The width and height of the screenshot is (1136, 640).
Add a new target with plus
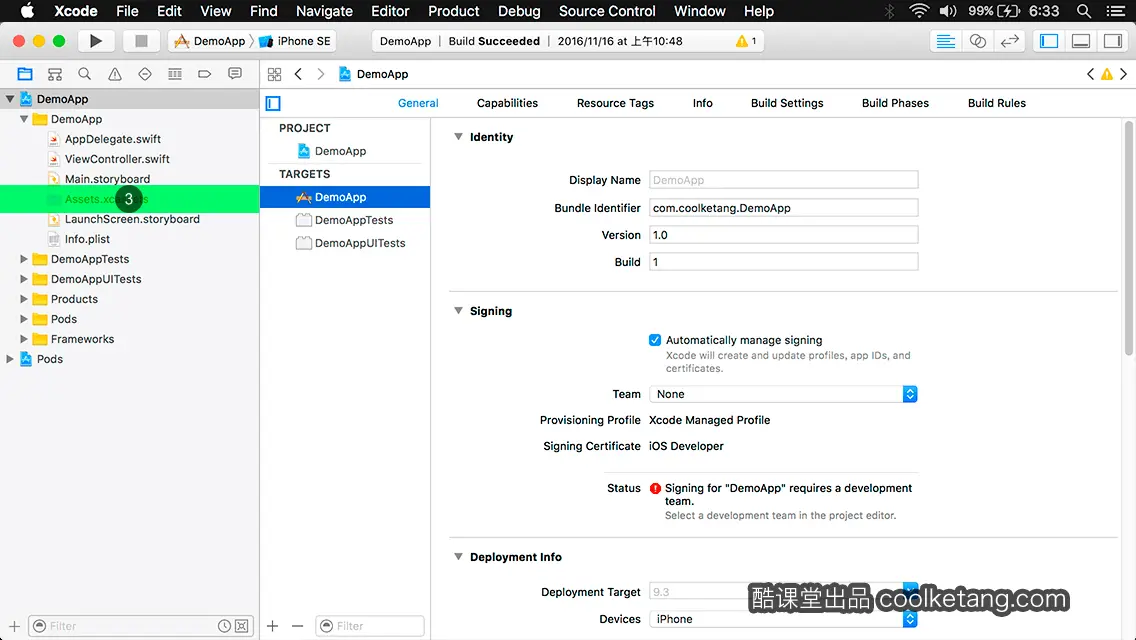click(272, 626)
